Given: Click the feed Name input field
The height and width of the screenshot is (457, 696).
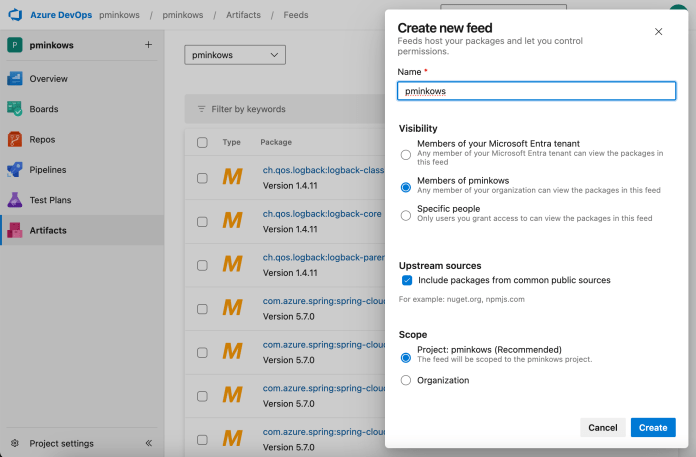Looking at the screenshot, I should point(536,91).
